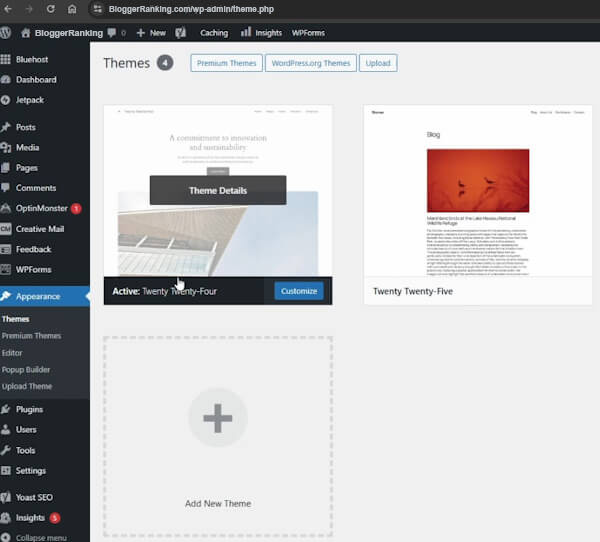Click the browser reload icon

point(49,9)
